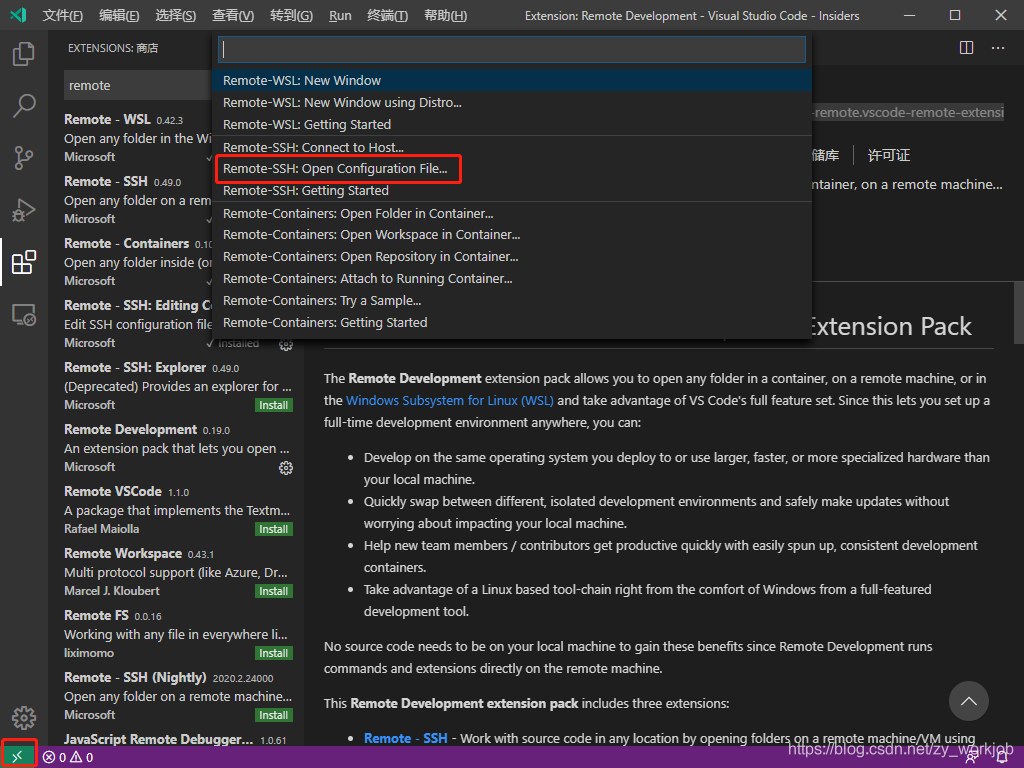Click notifications bell in status bar
The height and width of the screenshot is (768, 1024).
tap(1002, 758)
